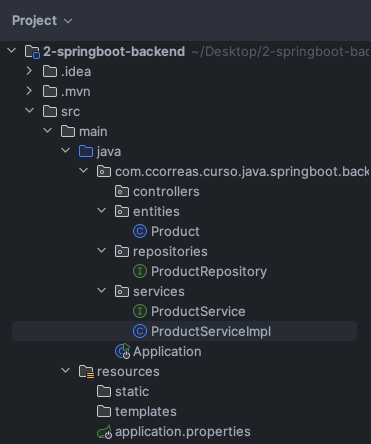Screen dimensions: 371x444
Task: Click the templates folder icon
Action: [104, 411]
